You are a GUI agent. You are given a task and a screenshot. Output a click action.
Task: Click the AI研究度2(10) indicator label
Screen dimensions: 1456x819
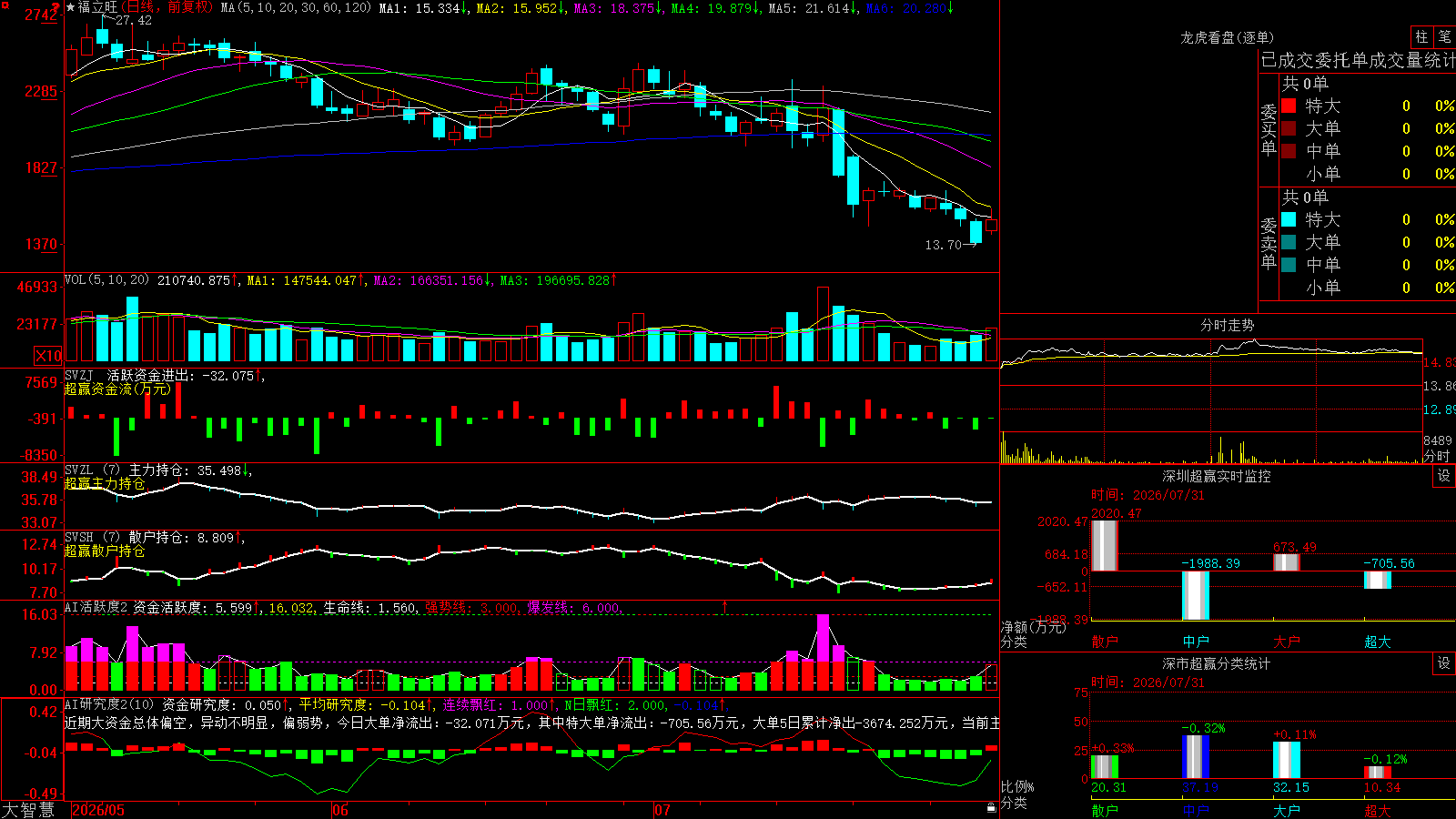[x=109, y=704]
